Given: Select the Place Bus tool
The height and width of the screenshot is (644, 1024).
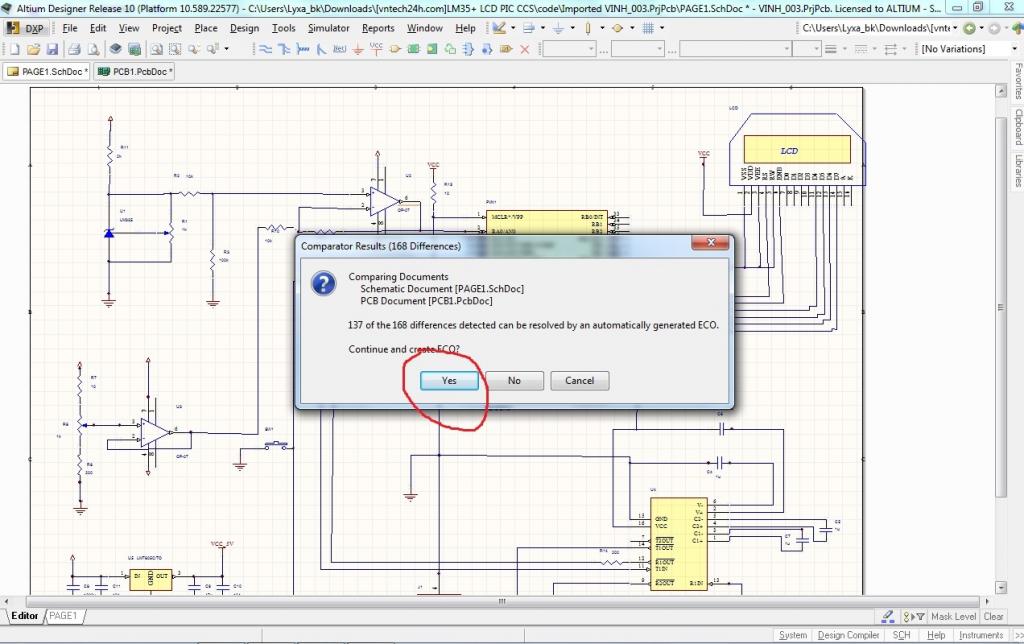Looking at the screenshot, I should pyautogui.click(x=283, y=49).
